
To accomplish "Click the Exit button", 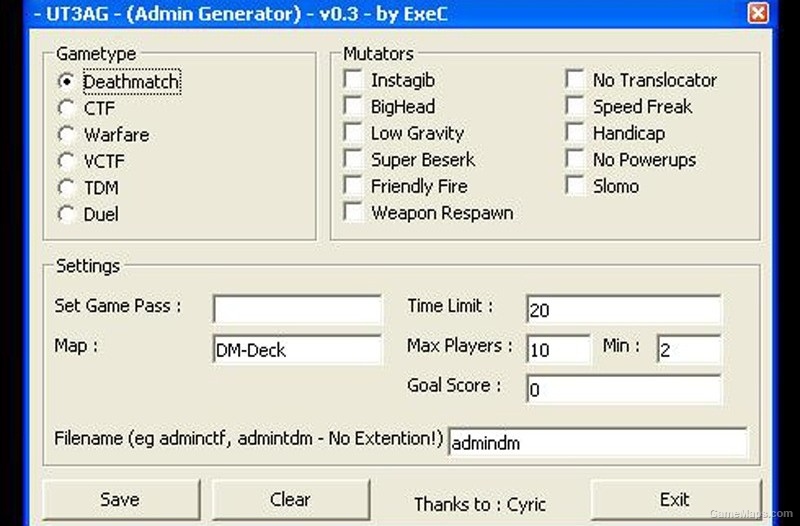I will pos(676,499).
